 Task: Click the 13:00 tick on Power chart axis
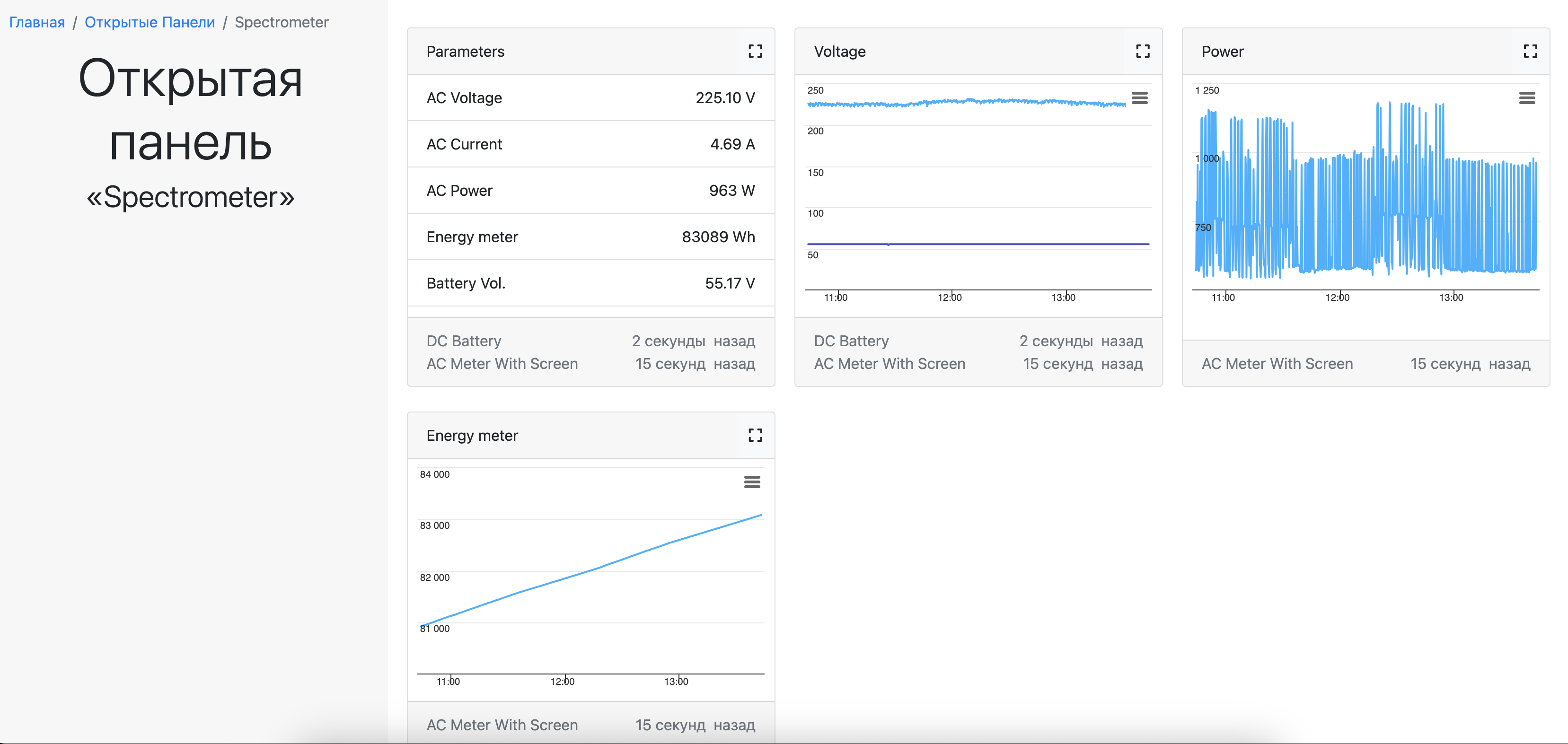(x=1451, y=297)
